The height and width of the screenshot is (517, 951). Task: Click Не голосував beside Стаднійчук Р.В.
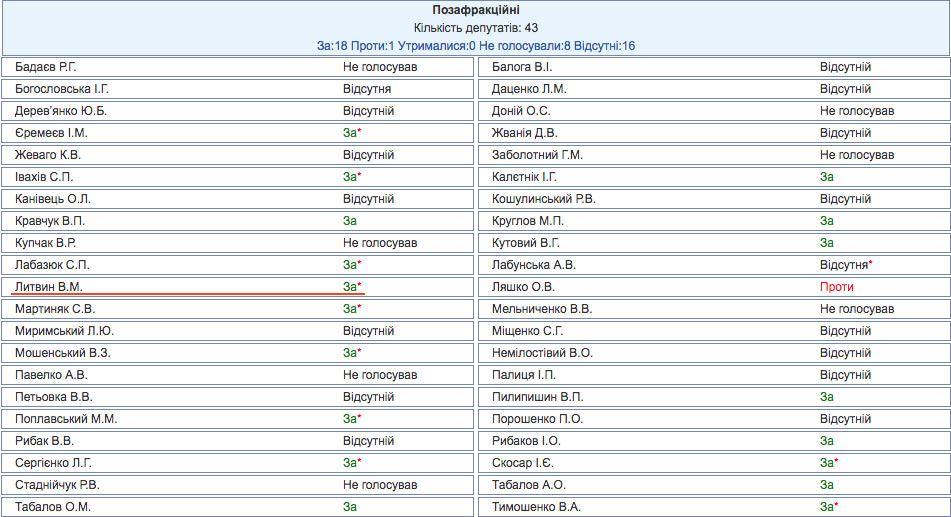[x=380, y=485]
